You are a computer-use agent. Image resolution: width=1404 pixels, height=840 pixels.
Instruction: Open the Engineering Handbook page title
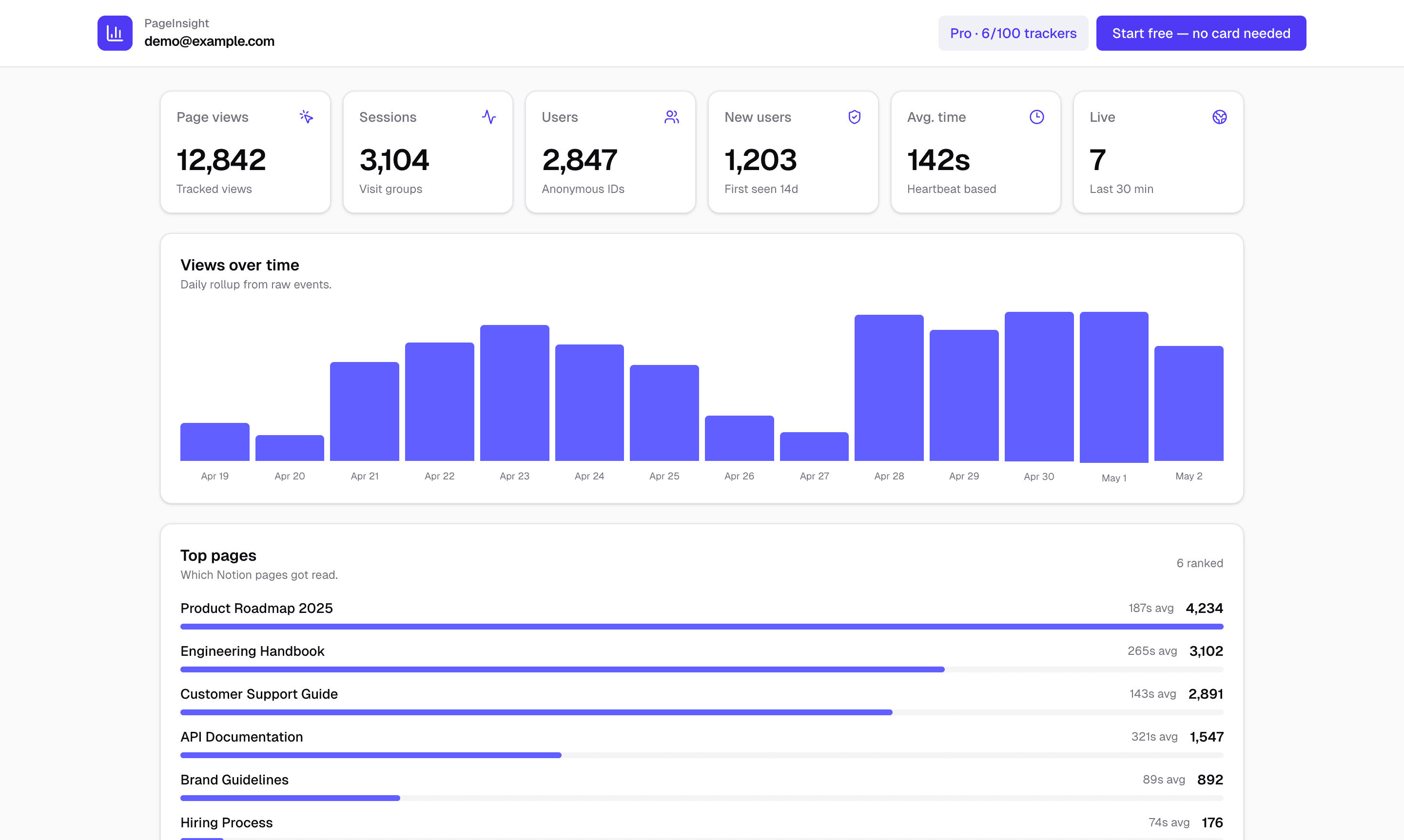[x=253, y=651]
